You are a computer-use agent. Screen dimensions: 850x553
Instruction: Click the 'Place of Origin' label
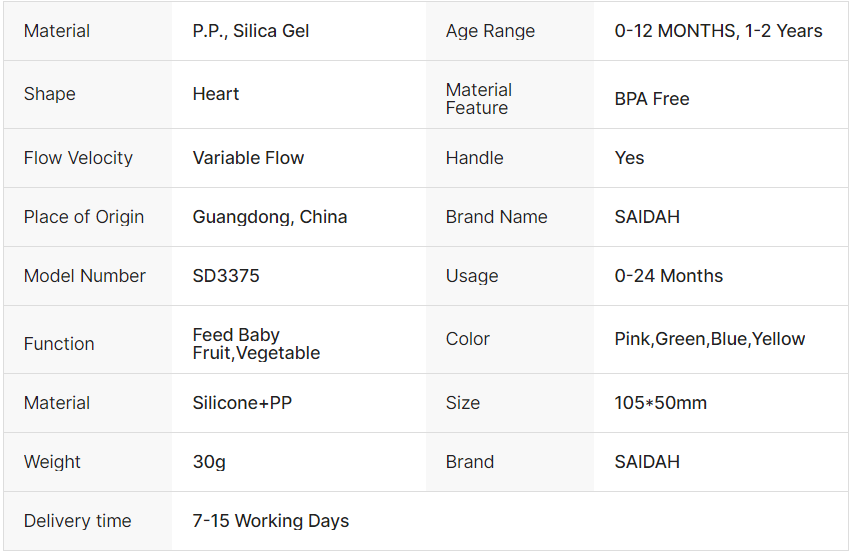click(x=84, y=217)
